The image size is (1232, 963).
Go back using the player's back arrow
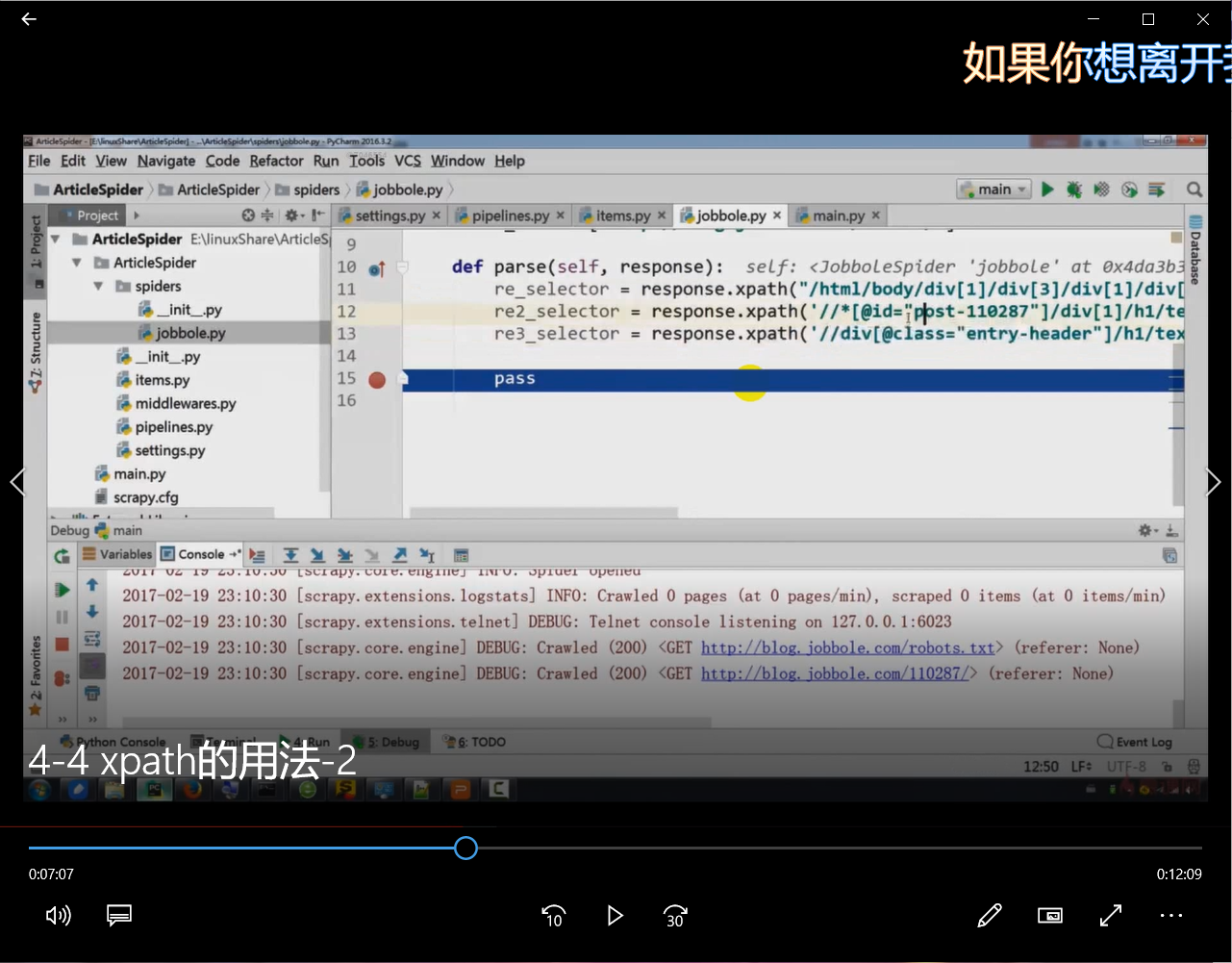29,19
